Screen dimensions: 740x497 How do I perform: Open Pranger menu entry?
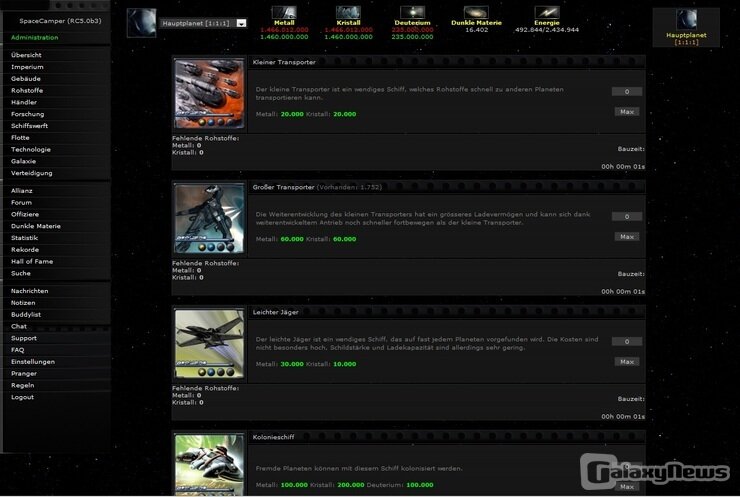coord(24,374)
